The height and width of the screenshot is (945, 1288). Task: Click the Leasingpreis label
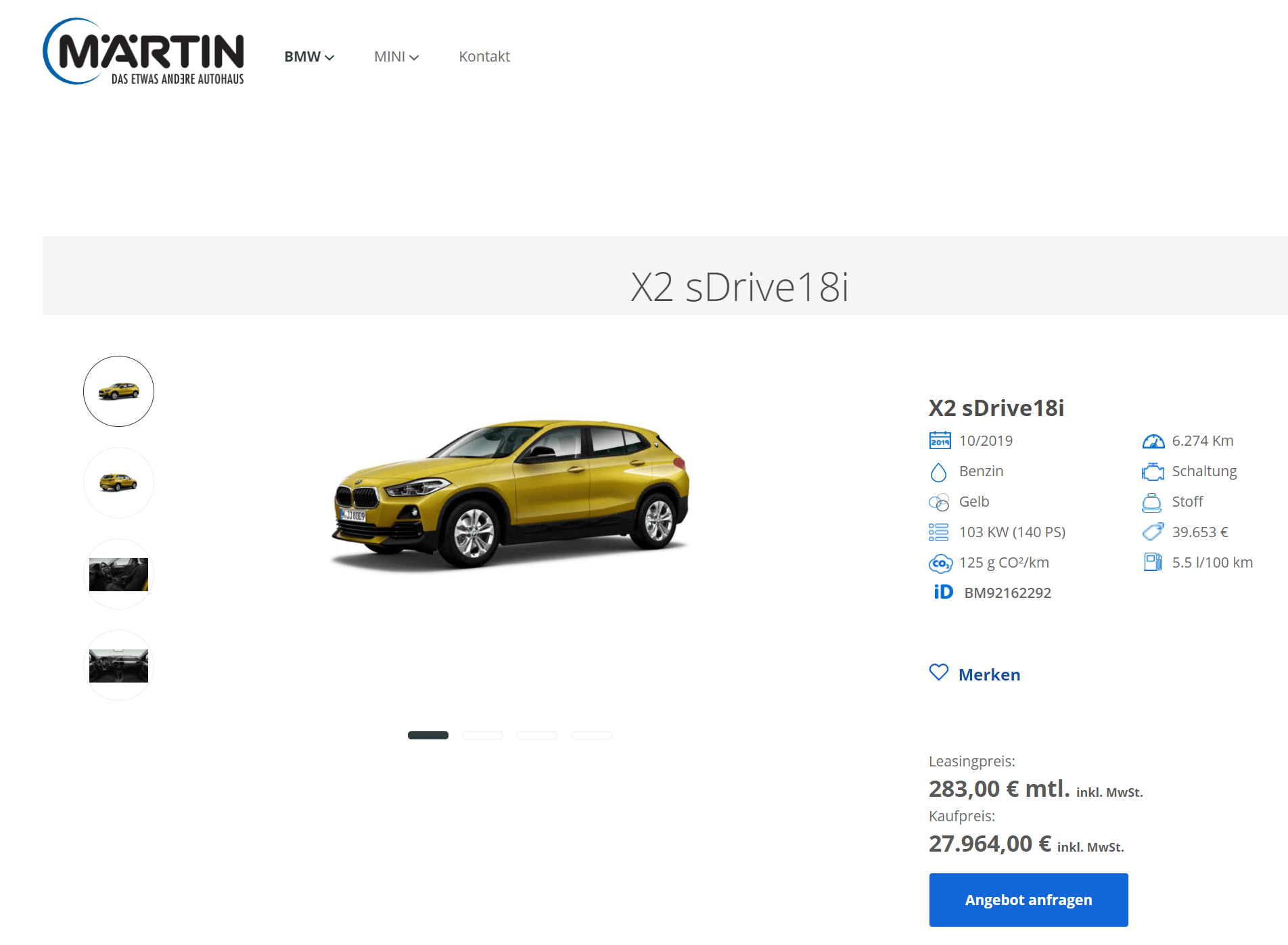pos(971,762)
